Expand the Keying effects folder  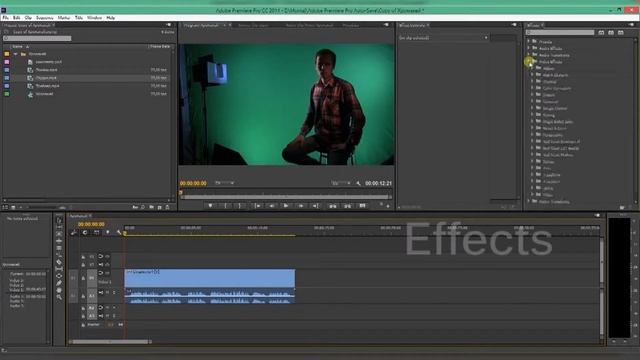tap(533, 115)
